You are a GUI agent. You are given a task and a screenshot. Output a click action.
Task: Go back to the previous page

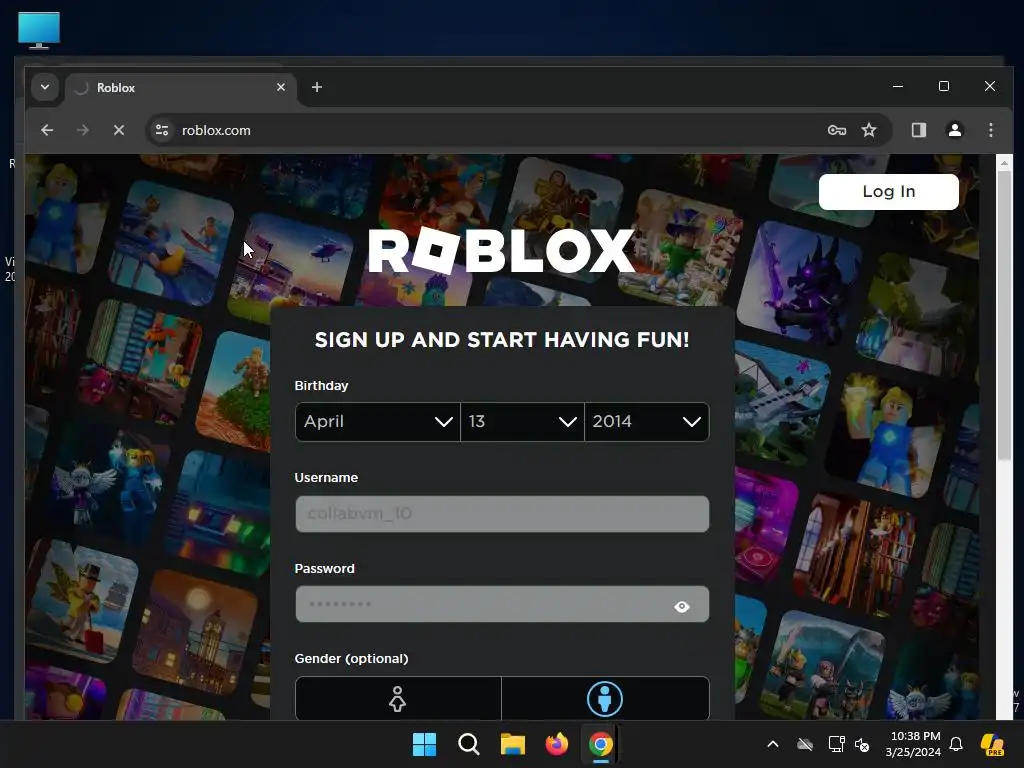[47, 130]
